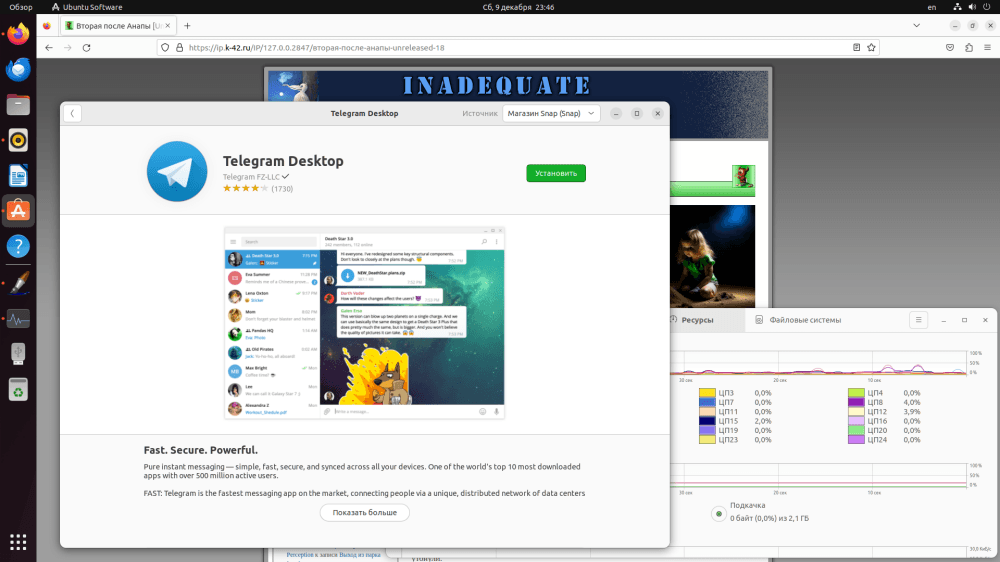The image size is (1000, 562).
Task: Go back in Firefox browser
Action: [x=49, y=48]
